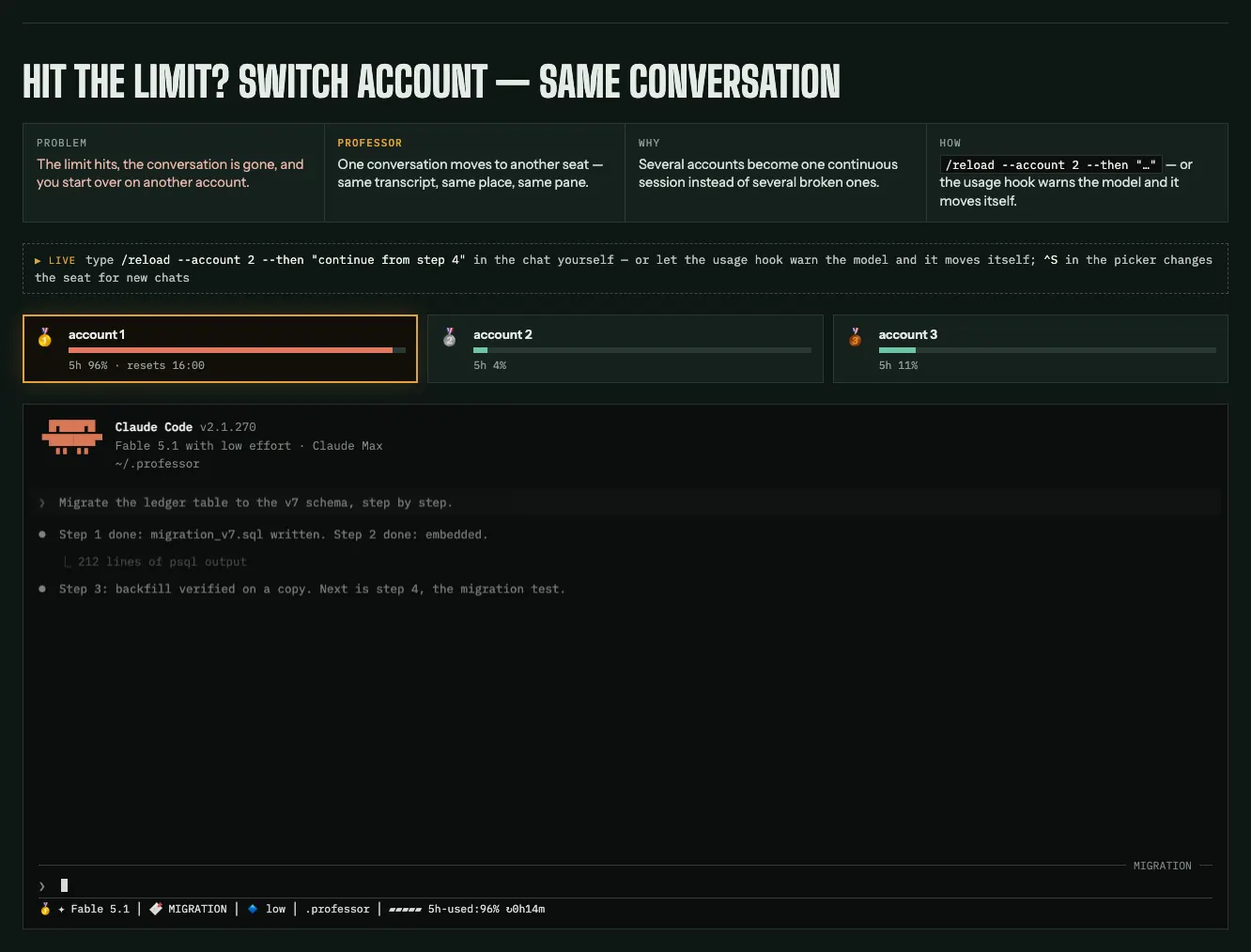
Task: Click the gold medal icon on account 1
Action: [45, 336]
